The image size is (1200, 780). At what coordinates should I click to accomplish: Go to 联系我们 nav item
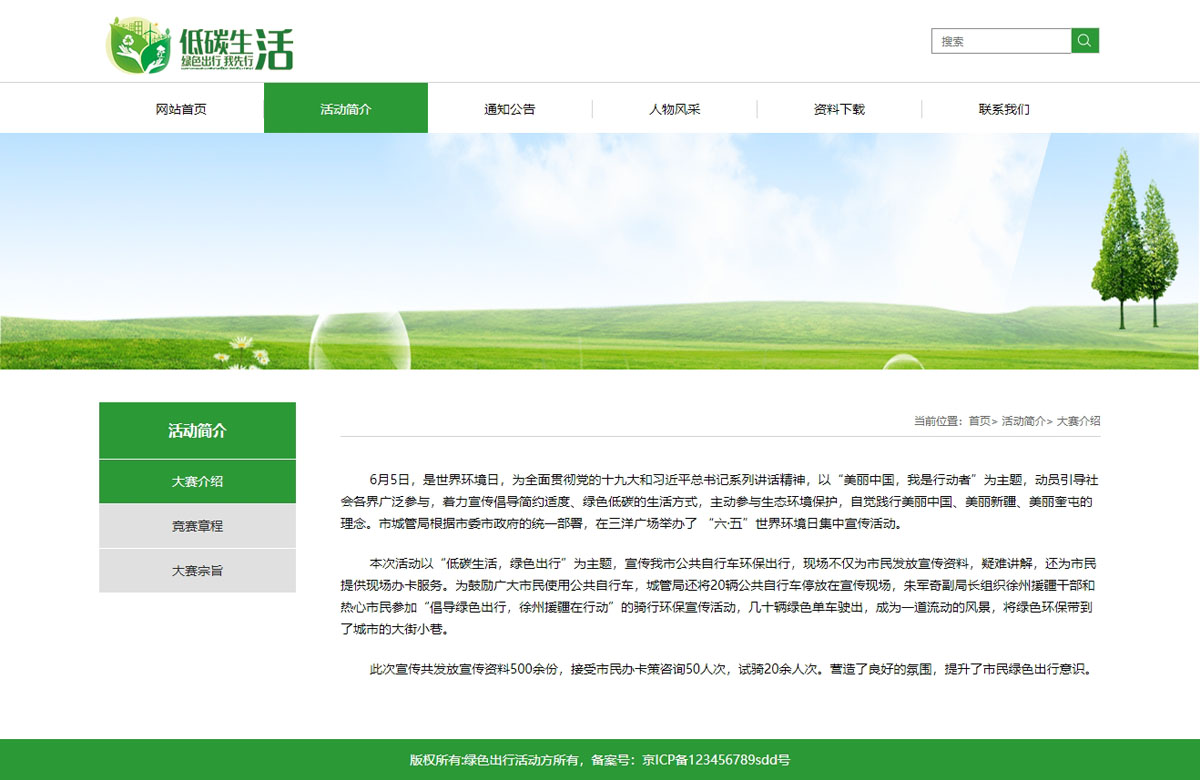[1004, 109]
